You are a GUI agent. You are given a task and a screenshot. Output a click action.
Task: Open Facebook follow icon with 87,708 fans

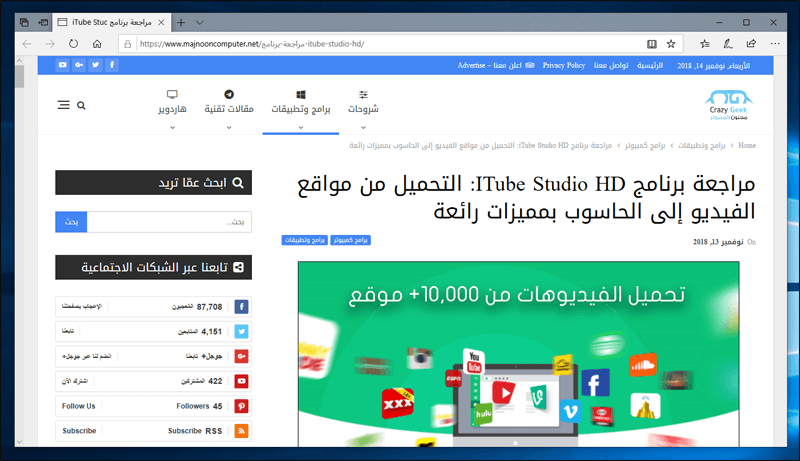[x=241, y=306]
